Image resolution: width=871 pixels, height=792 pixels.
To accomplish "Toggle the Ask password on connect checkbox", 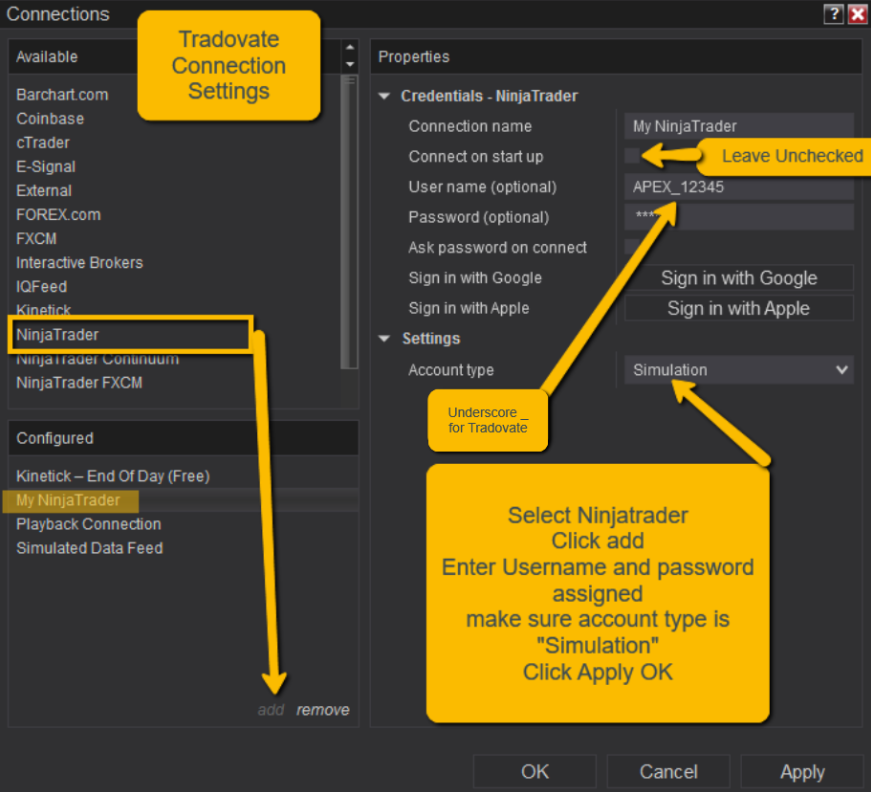I will coord(633,247).
